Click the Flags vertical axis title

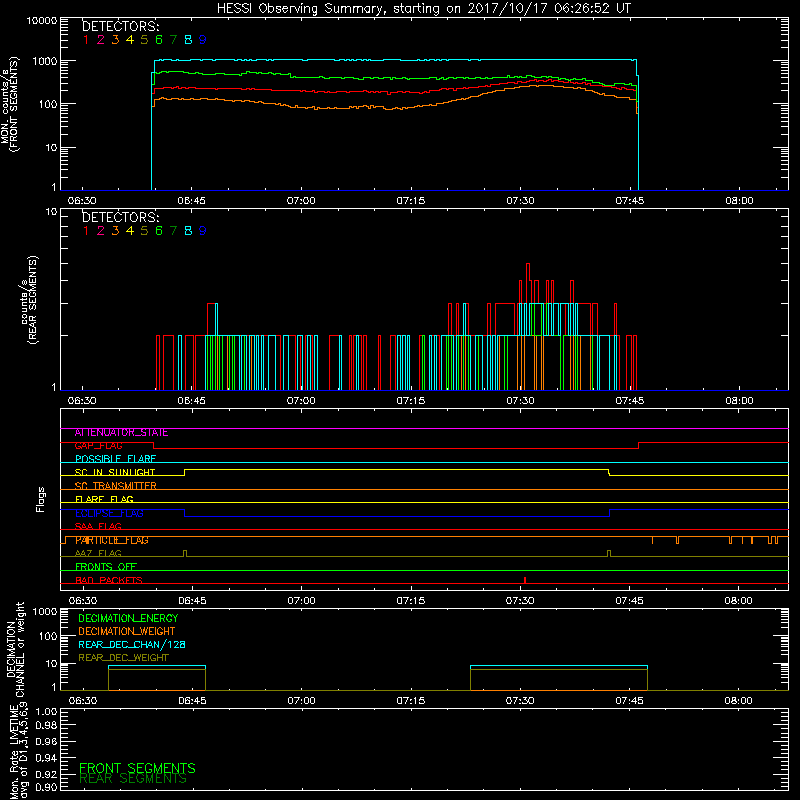coord(41,499)
